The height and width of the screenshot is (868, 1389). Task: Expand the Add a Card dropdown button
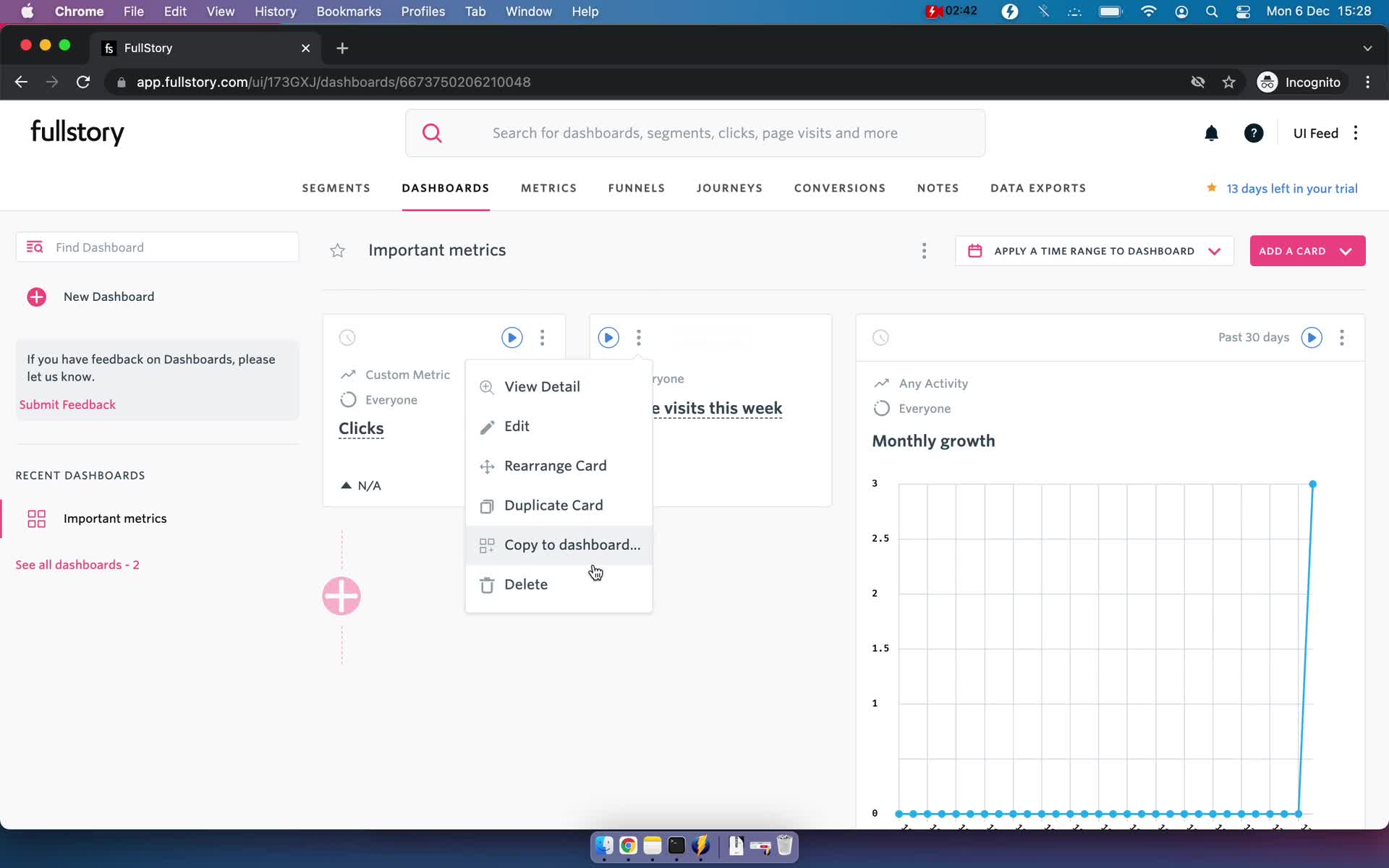tap(1346, 250)
